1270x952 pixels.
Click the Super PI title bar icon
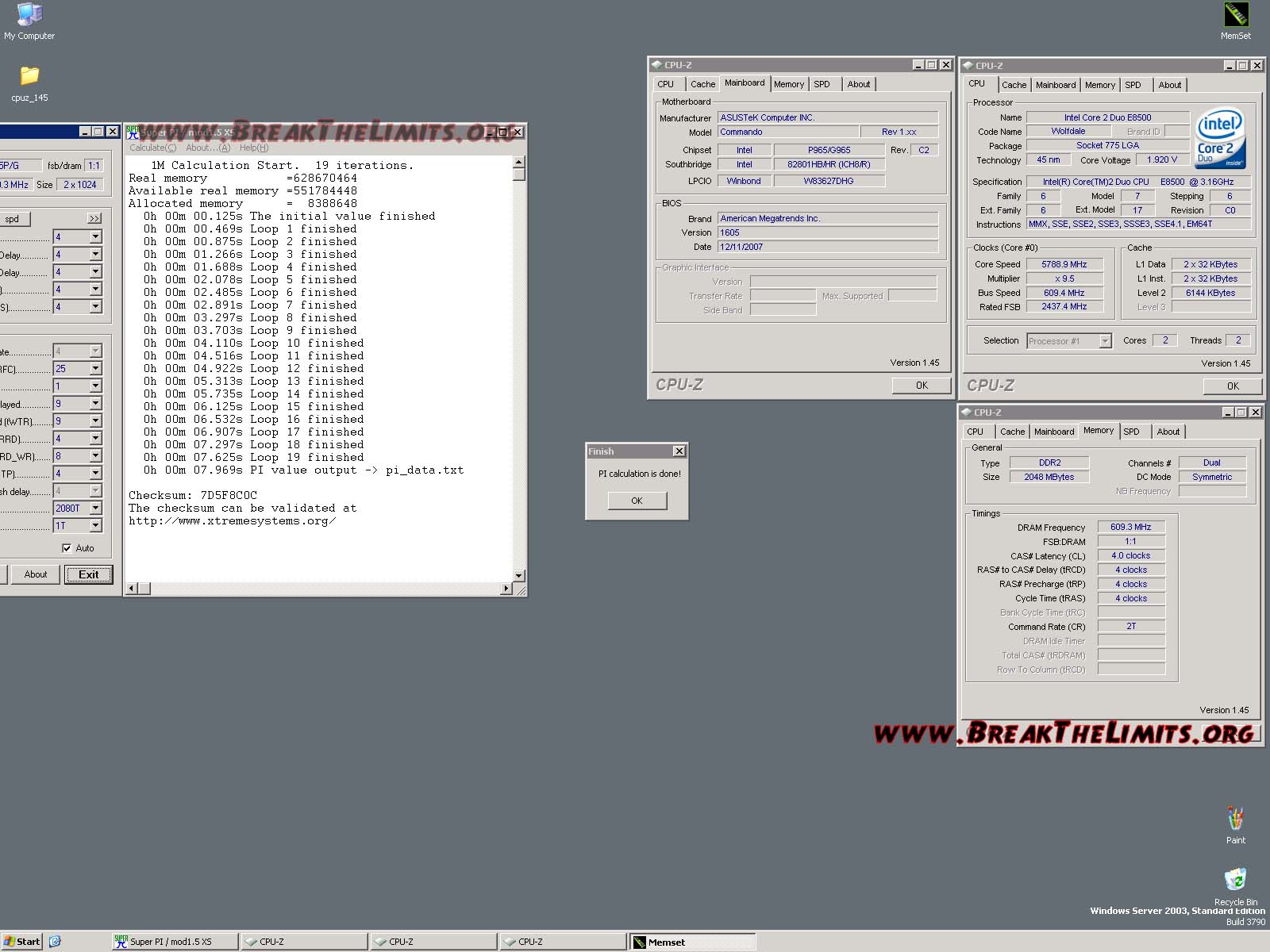tap(133, 132)
